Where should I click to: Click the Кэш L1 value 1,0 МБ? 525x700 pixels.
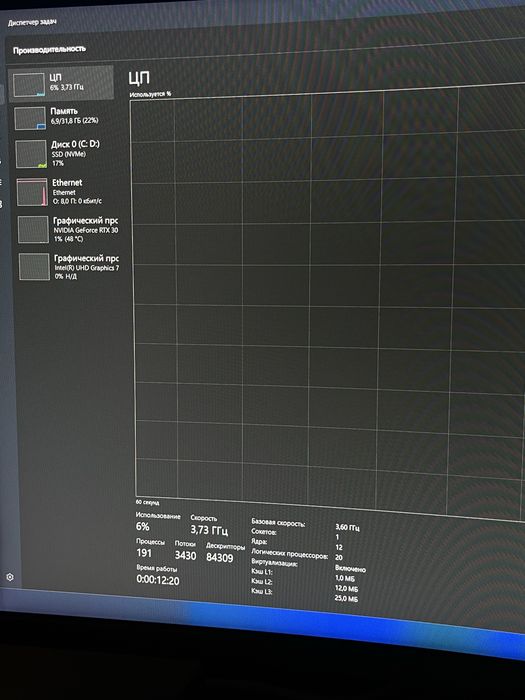[345, 579]
